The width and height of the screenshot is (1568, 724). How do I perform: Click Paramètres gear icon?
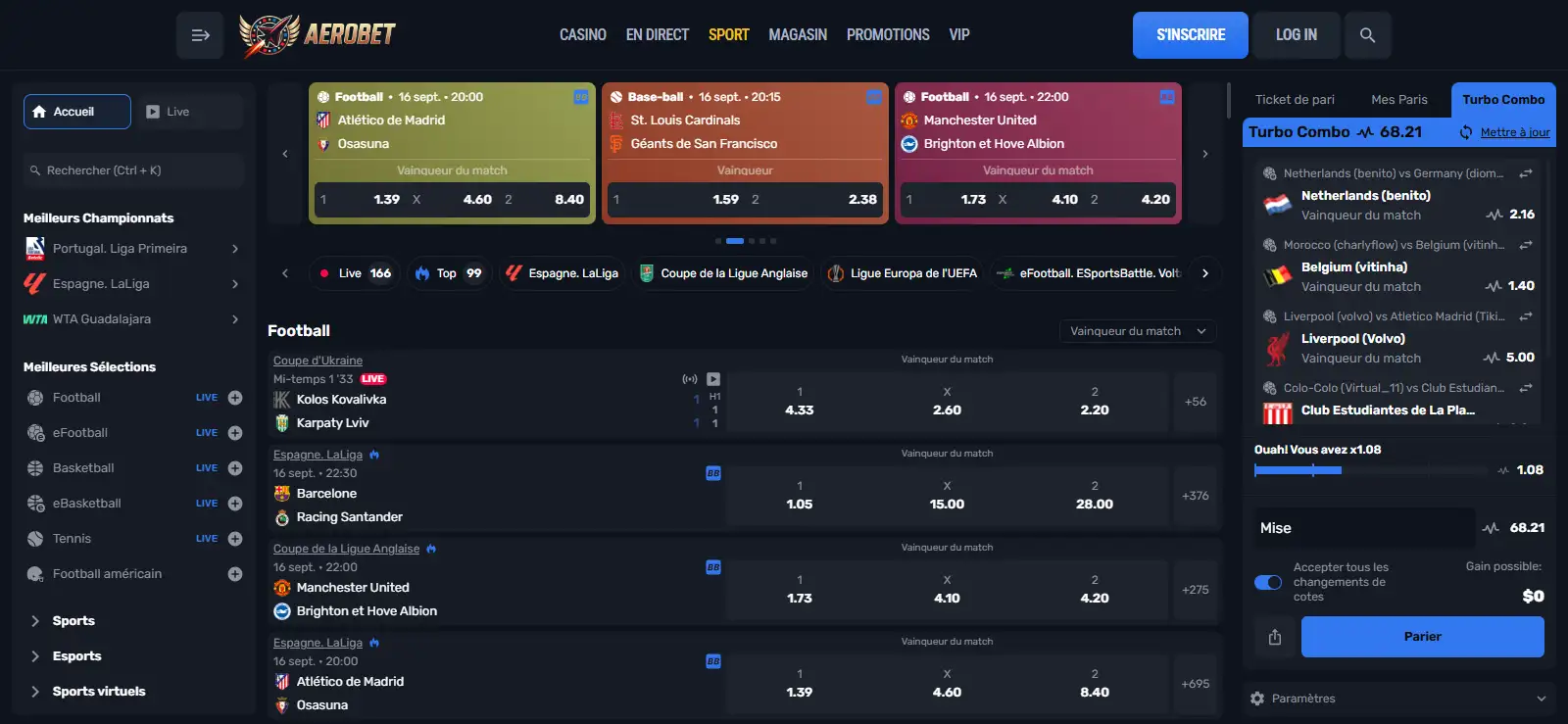(x=1257, y=699)
